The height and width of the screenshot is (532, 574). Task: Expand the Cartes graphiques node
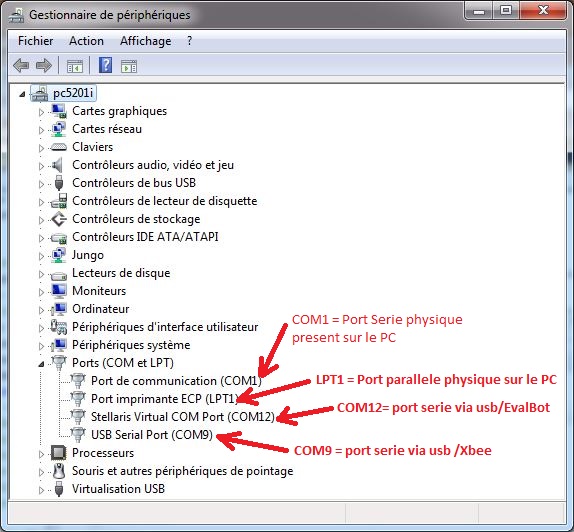41,112
